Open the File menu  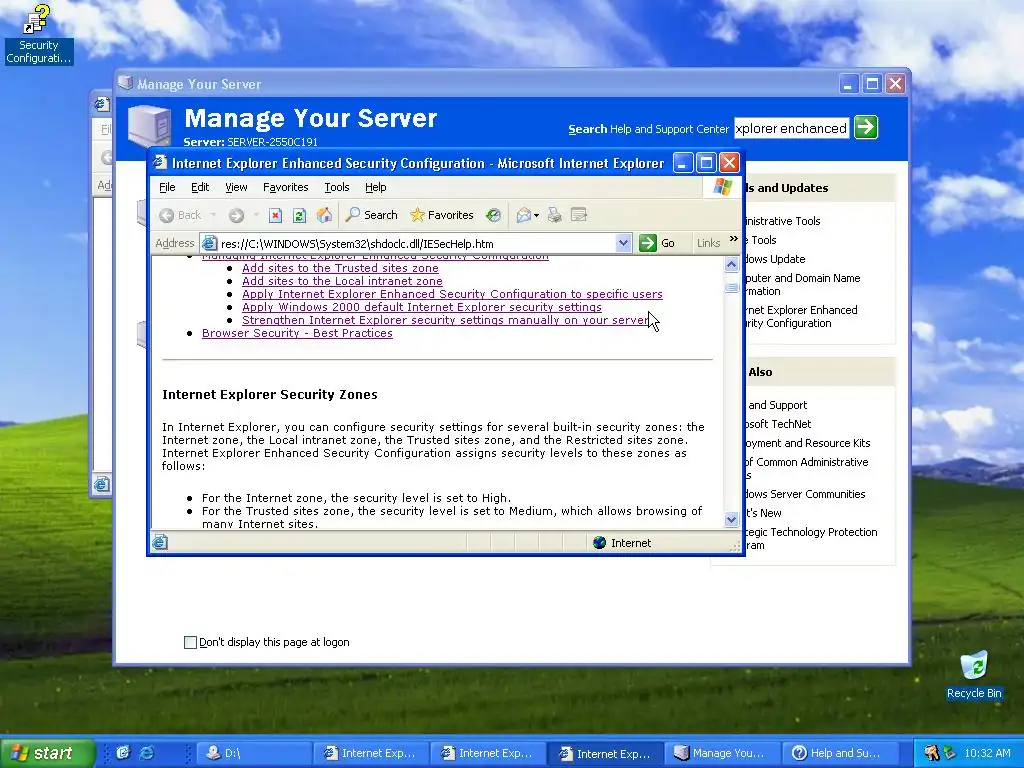[x=167, y=187]
